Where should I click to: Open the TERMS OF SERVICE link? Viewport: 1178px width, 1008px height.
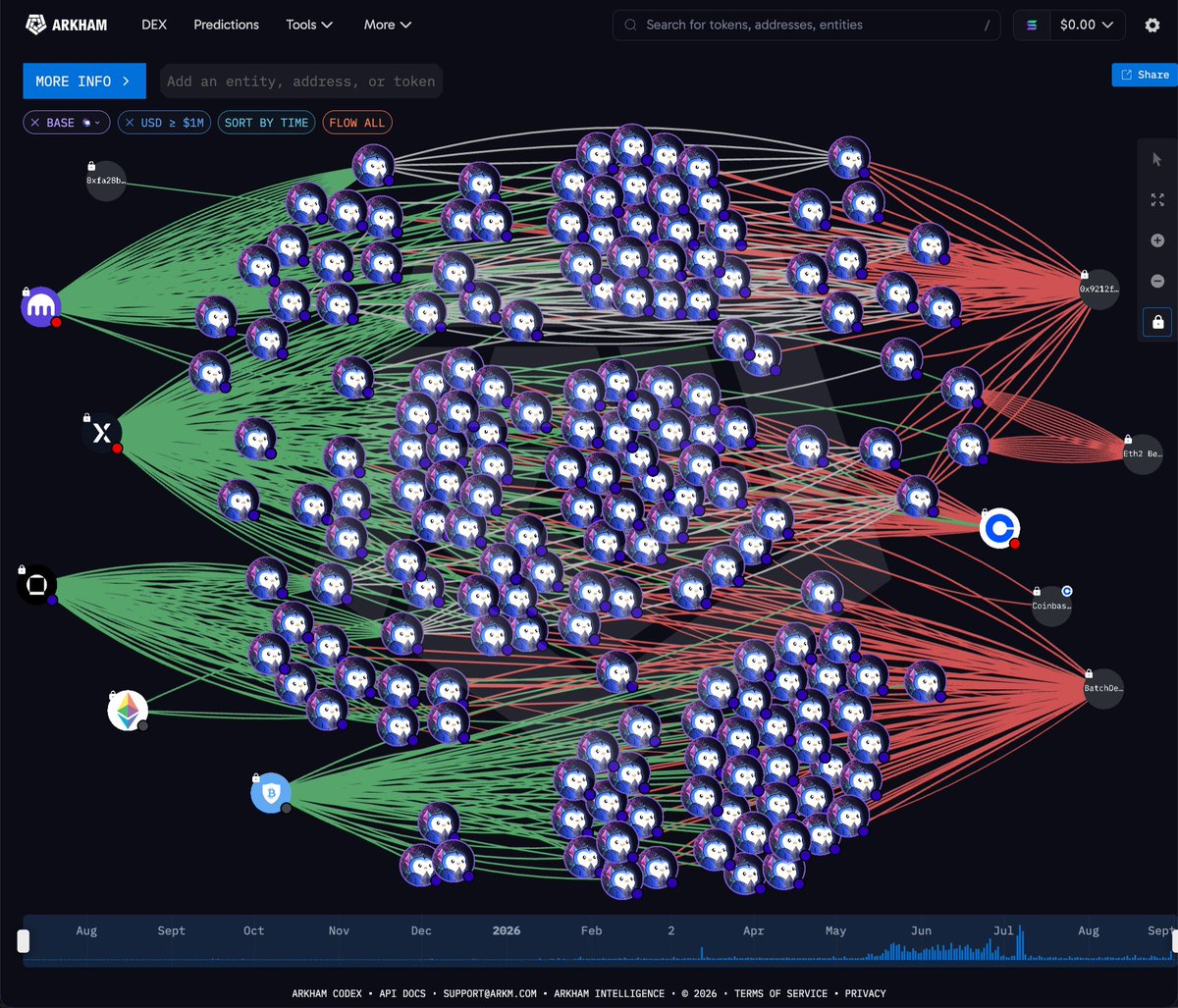780,993
